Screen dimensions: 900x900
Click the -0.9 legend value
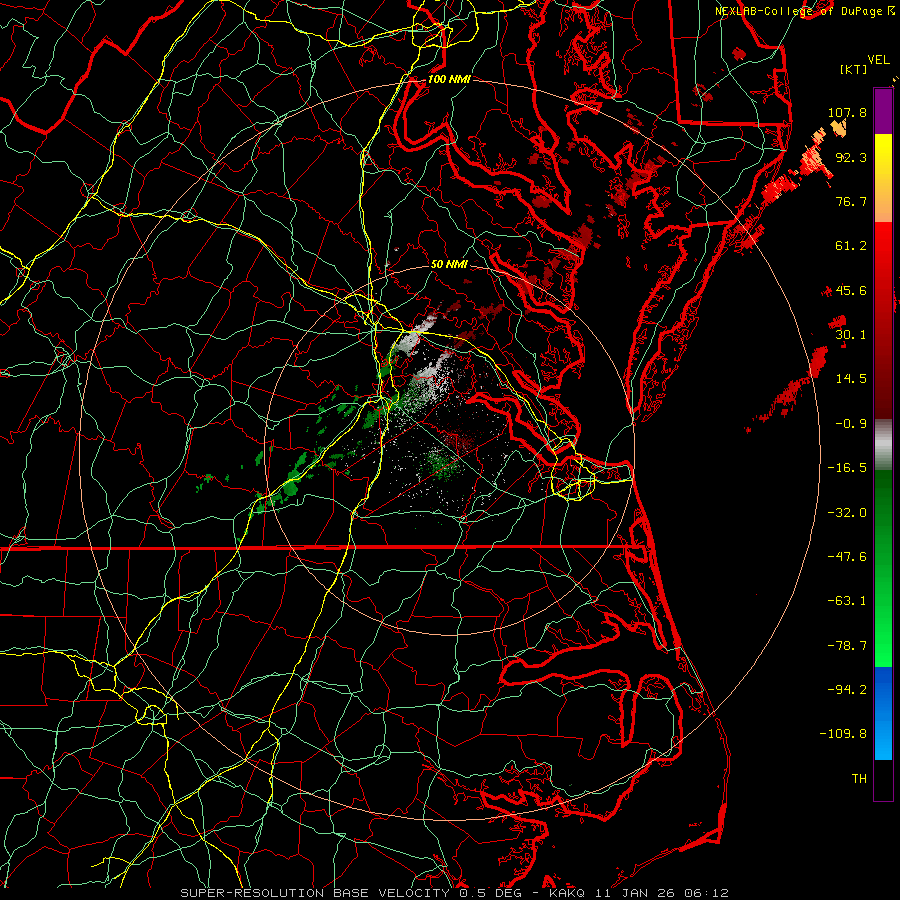851,424
